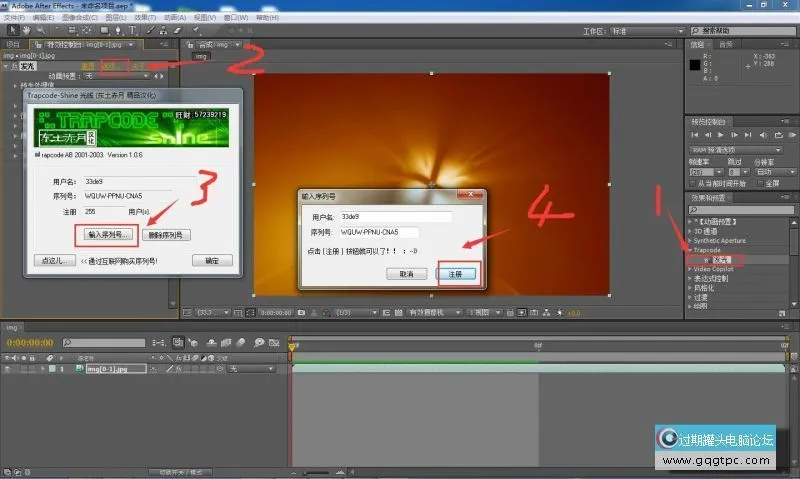
Task: Open the workspace '标准' dropdown
Action: [x=647, y=31]
